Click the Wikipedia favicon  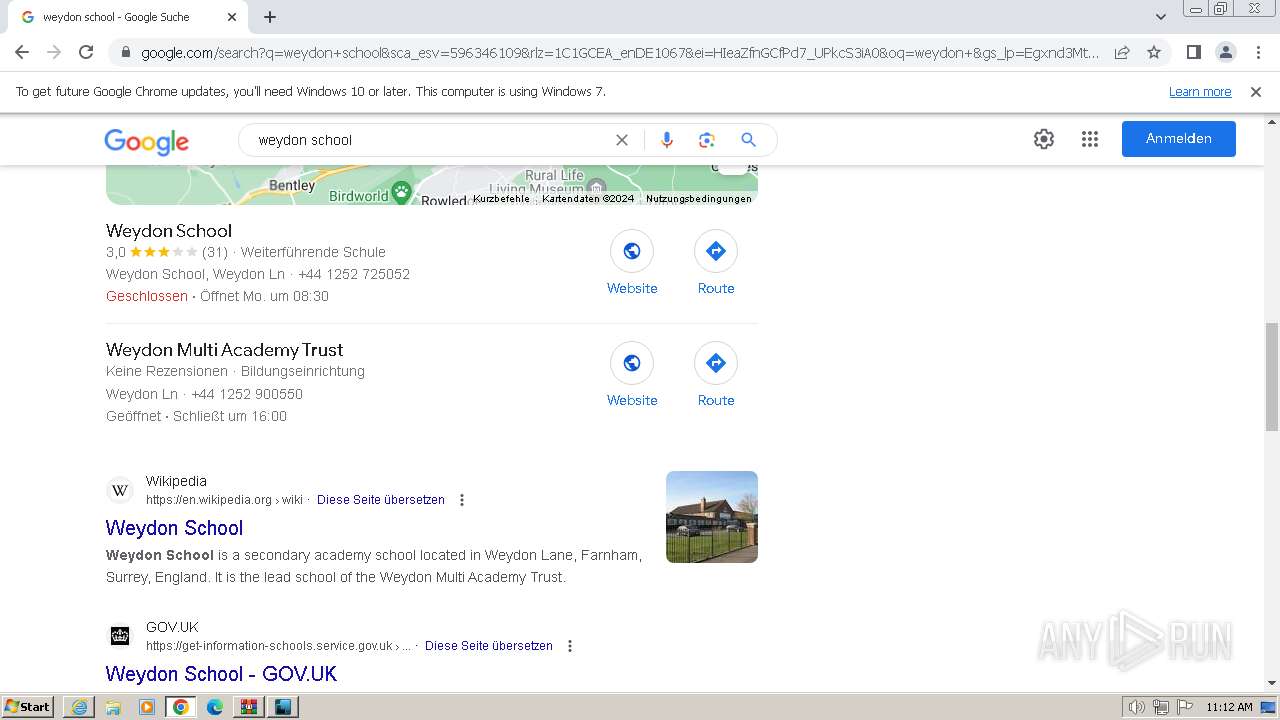click(120, 490)
